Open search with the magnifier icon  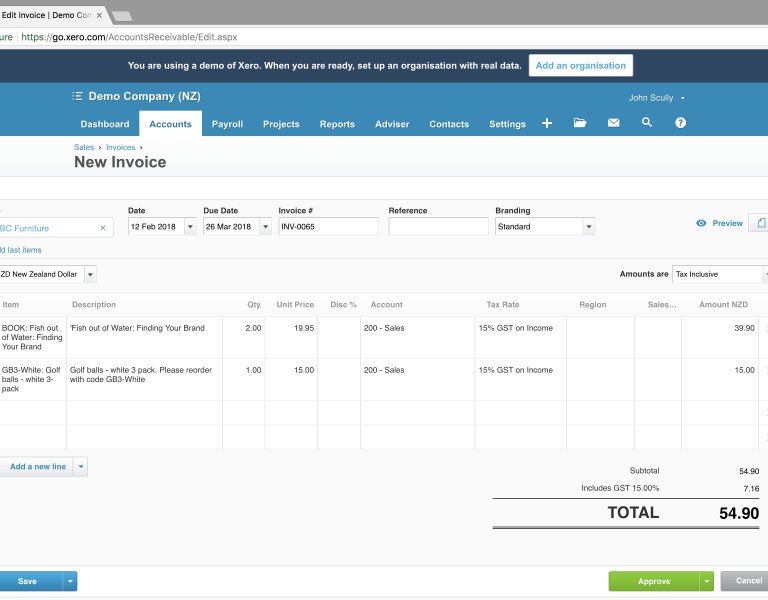(x=647, y=123)
